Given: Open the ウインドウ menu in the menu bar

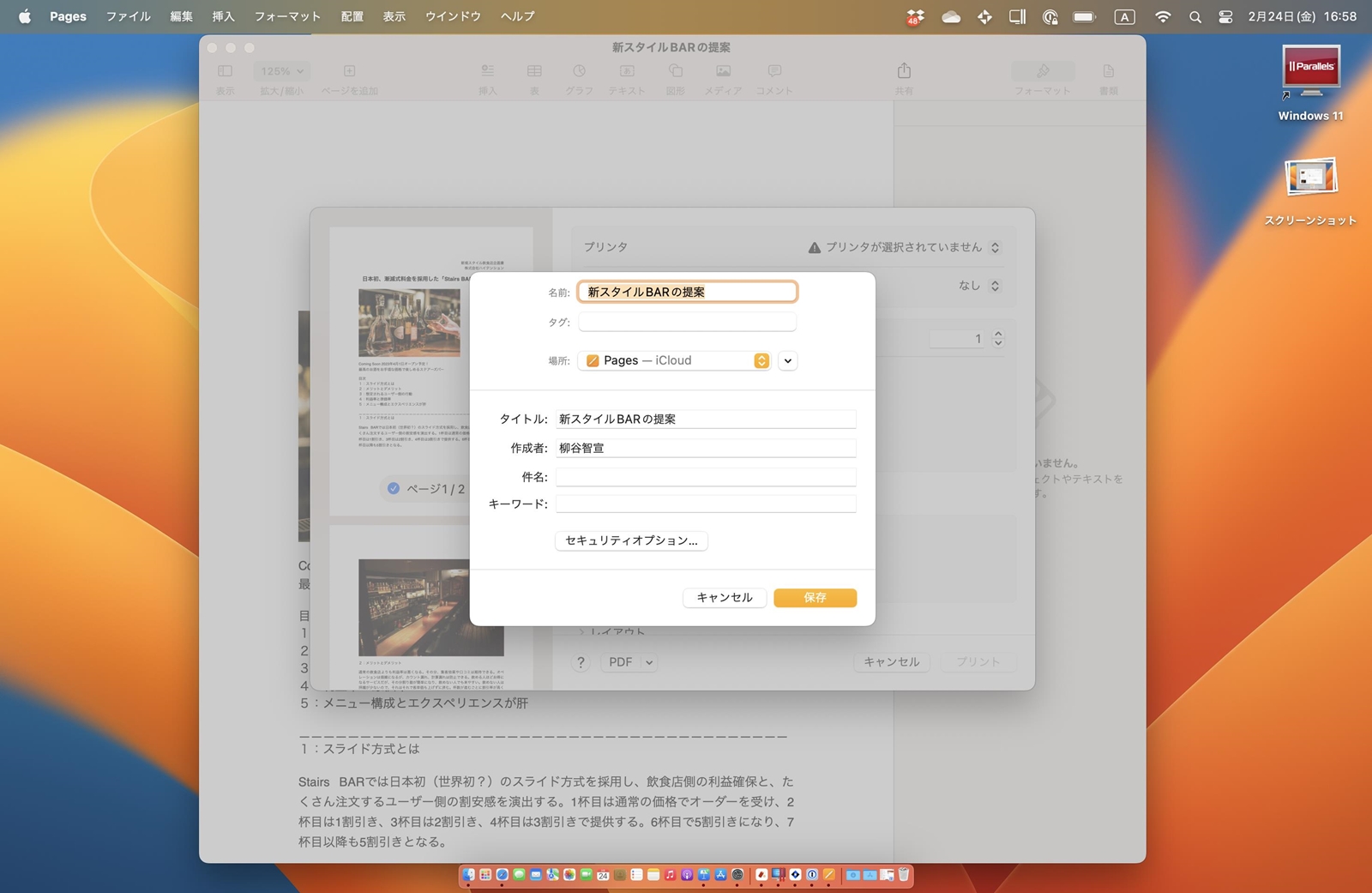Looking at the screenshot, I should tap(452, 15).
